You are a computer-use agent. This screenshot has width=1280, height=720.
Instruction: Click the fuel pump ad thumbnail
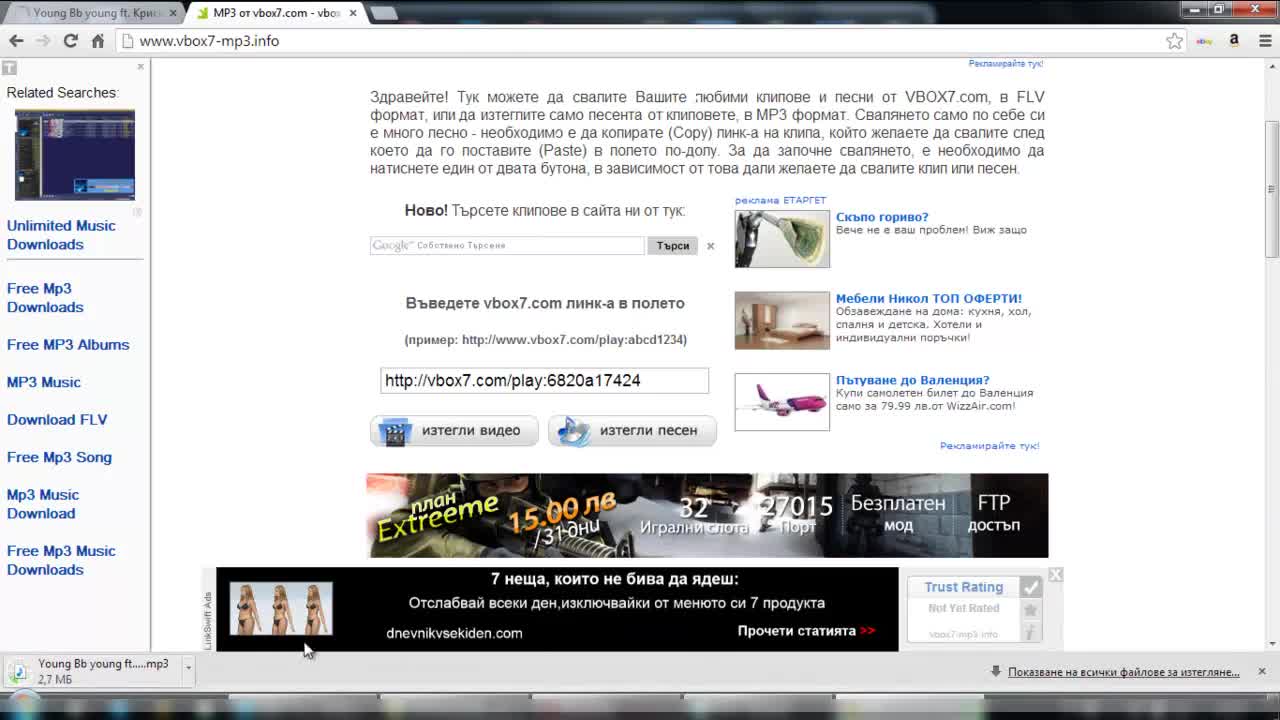coord(782,239)
